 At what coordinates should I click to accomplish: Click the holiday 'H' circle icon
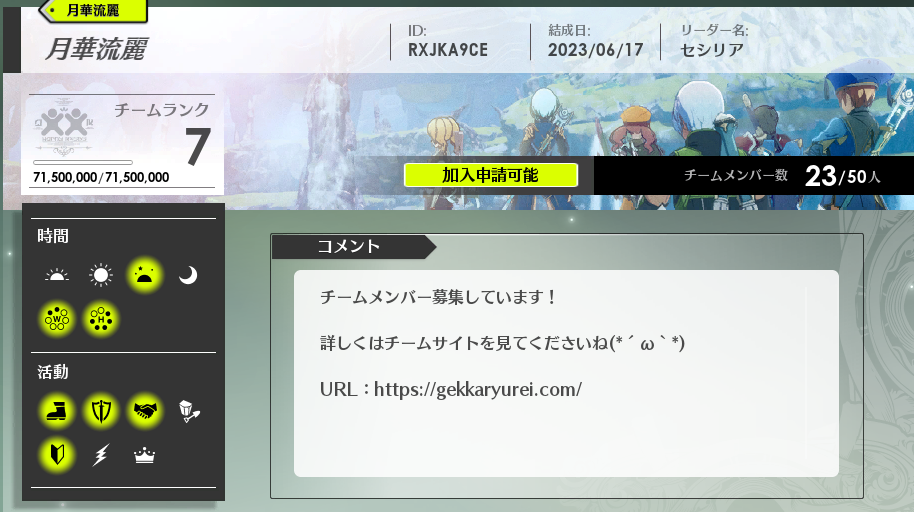[100, 319]
